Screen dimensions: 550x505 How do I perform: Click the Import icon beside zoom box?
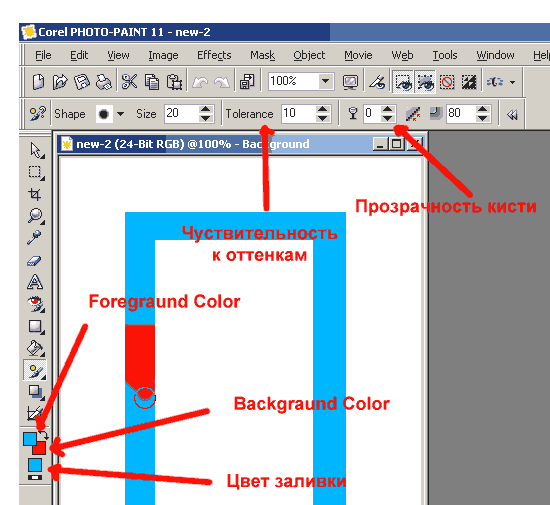pyautogui.click(x=247, y=82)
